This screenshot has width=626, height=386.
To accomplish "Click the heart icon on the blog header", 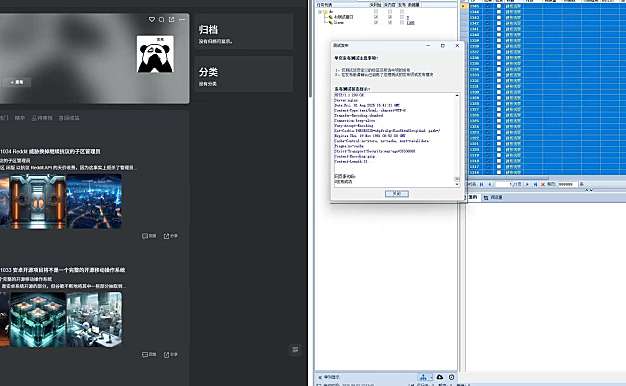I will pos(152,20).
